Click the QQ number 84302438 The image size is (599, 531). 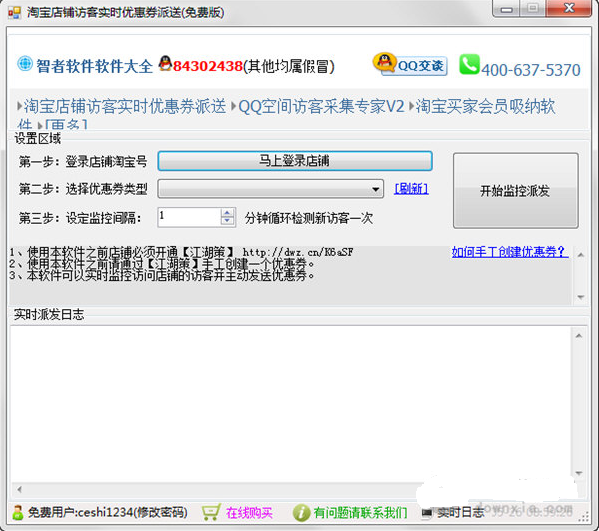208,66
